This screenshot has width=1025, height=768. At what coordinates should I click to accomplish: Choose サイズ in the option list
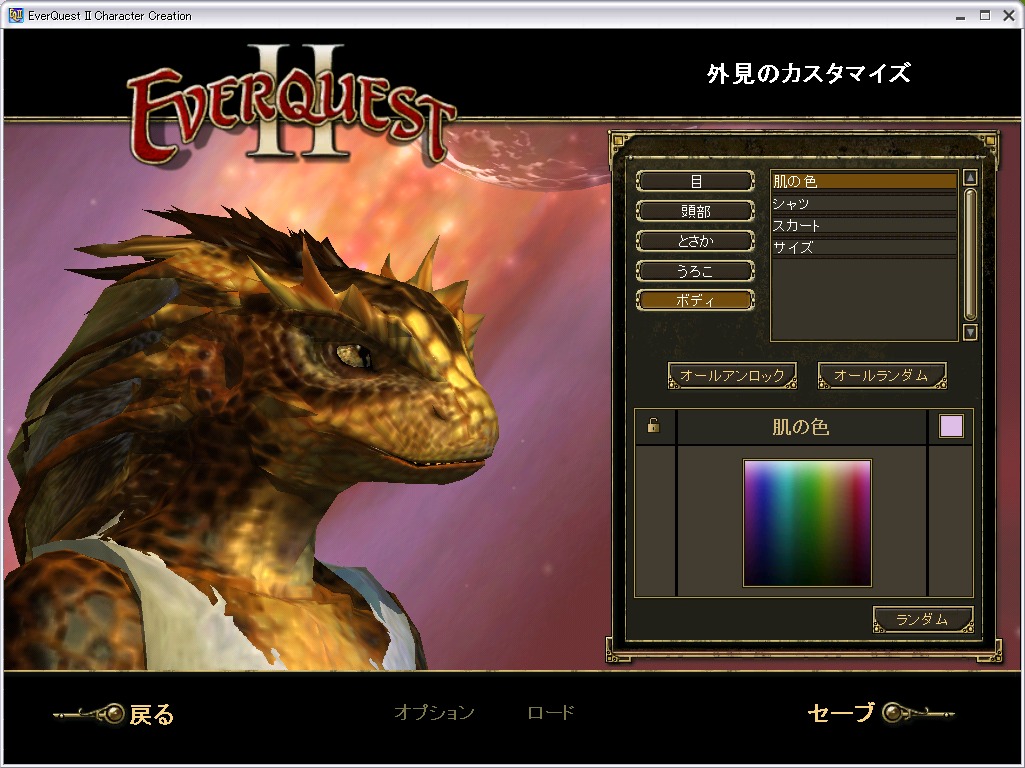[x=864, y=247]
